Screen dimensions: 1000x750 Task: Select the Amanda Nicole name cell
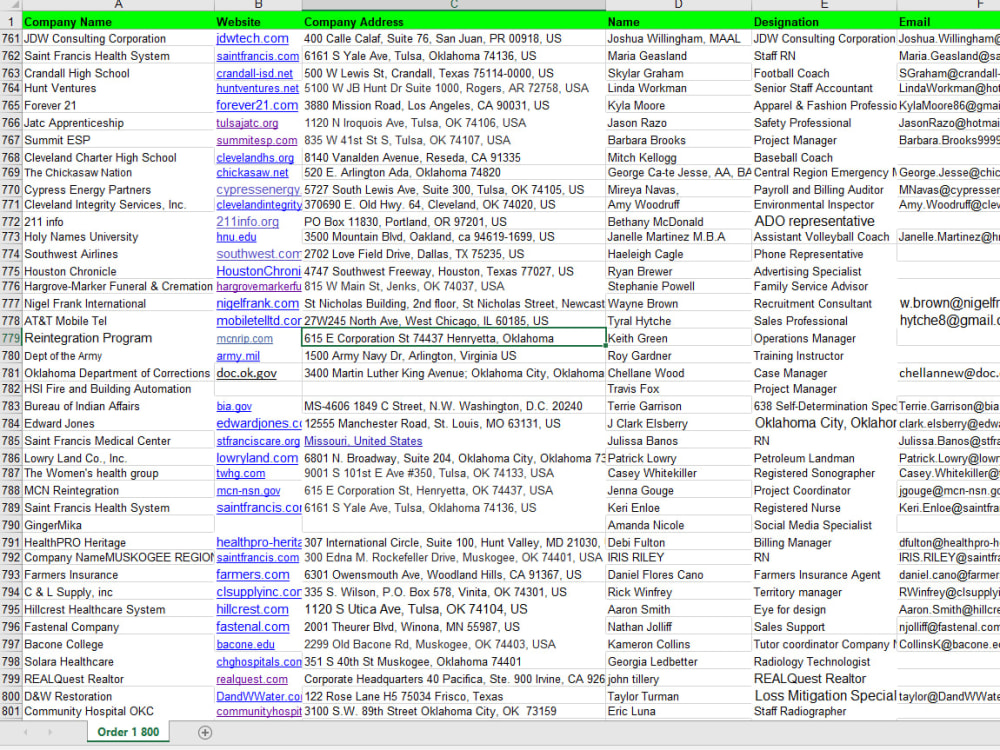coord(679,526)
